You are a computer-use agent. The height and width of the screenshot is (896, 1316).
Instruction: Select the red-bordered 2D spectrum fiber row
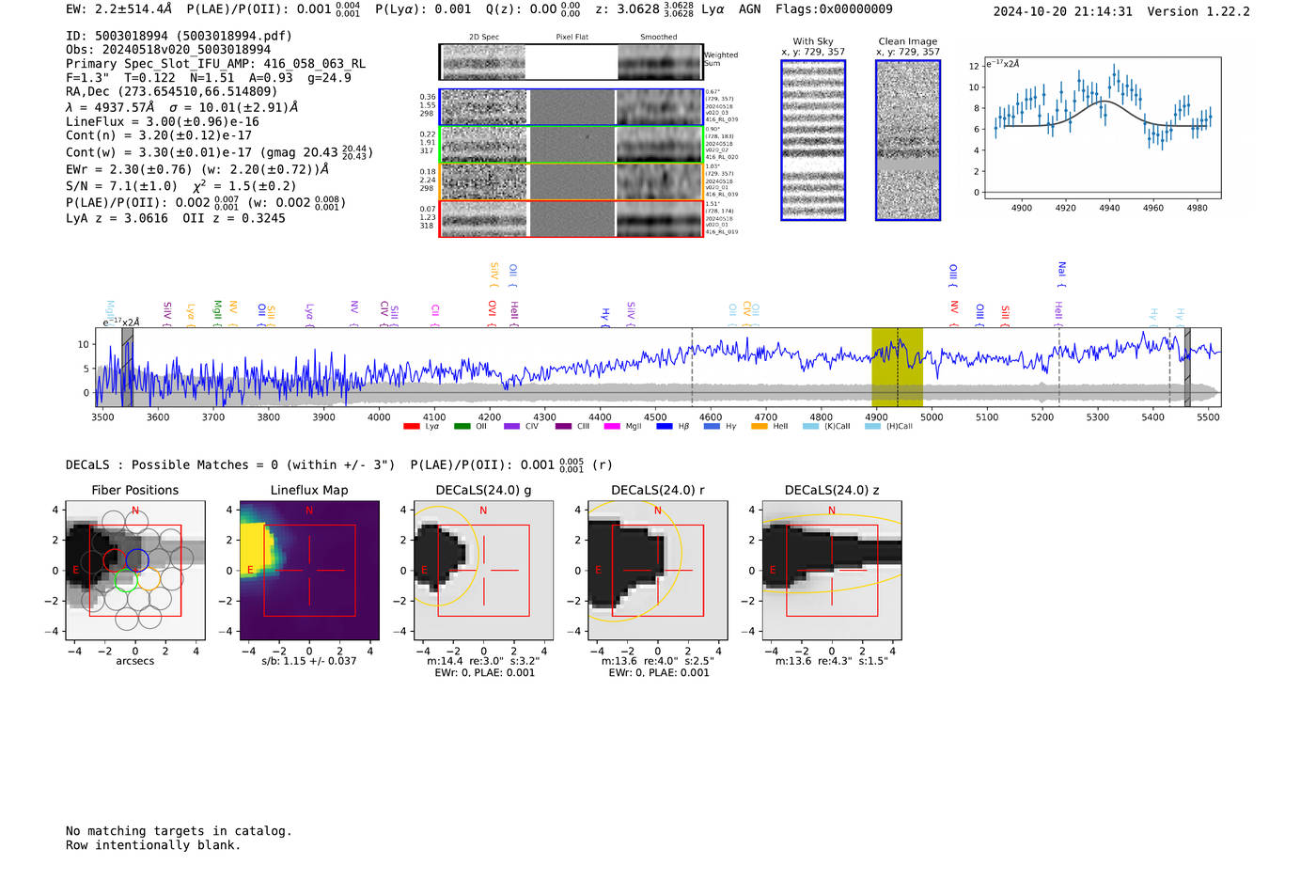tap(572, 218)
